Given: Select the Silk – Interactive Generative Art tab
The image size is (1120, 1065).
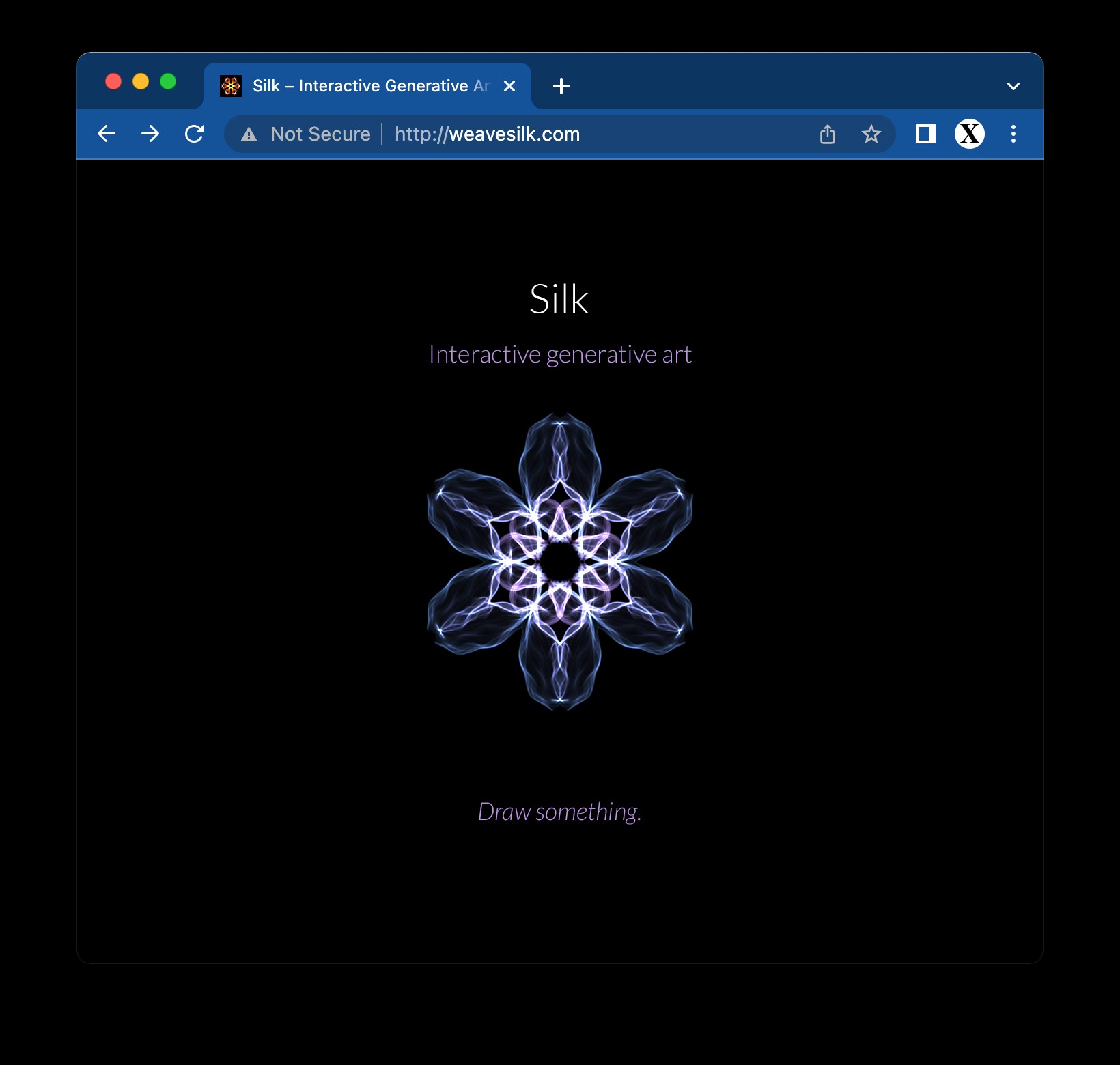Looking at the screenshot, I should tap(367, 86).
